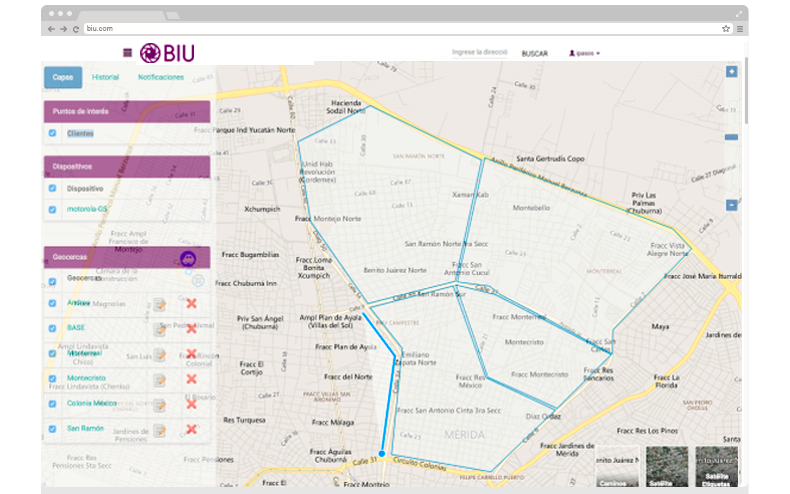Click the map zoom in plus button

point(731,72)
